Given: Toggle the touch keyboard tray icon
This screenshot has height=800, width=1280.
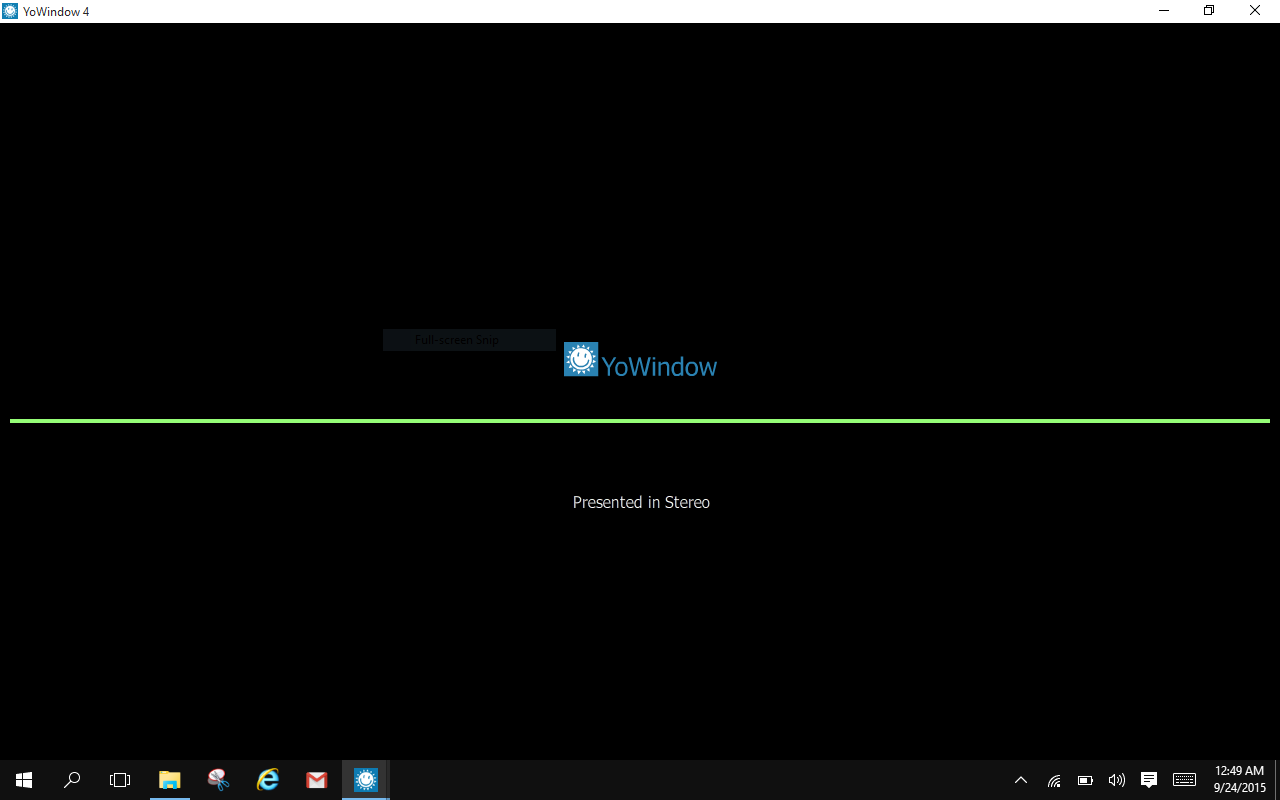Looking at the screenshot, I should click(1184, 780).
